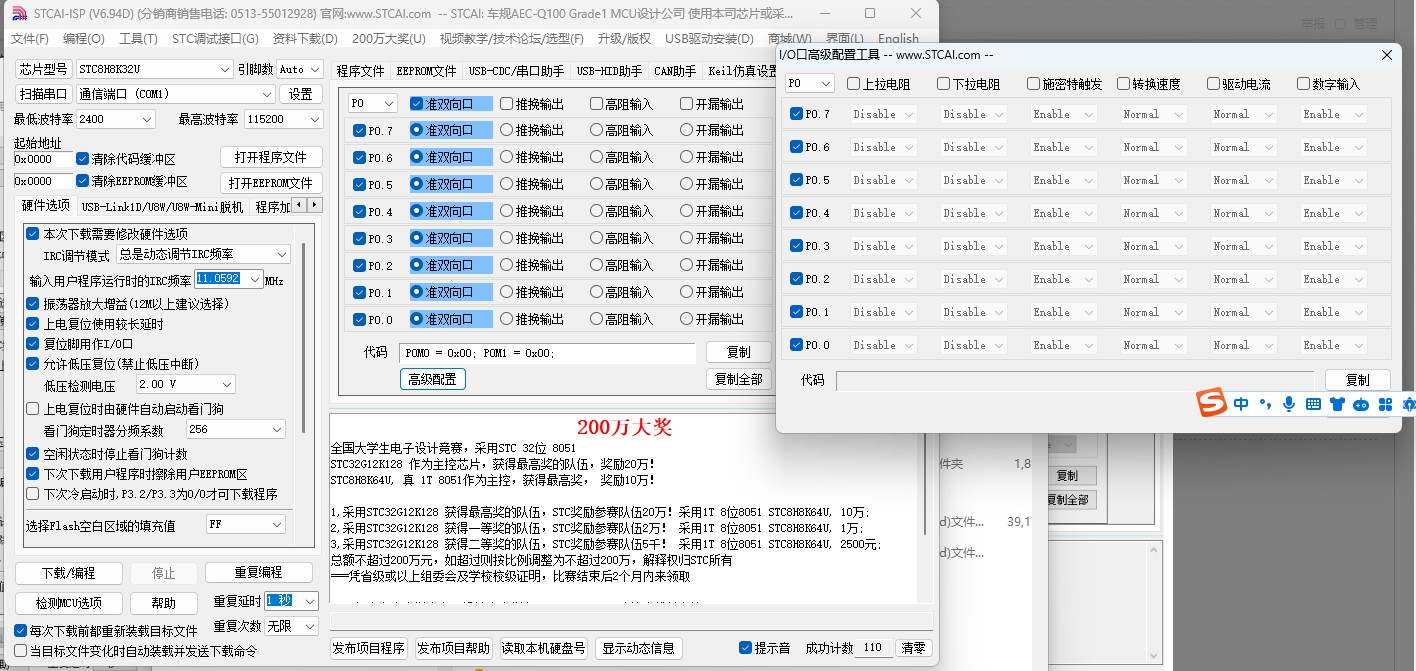Click the Sogou input method logo
Screen dimensions: 1416x671
pos(1213,404)
